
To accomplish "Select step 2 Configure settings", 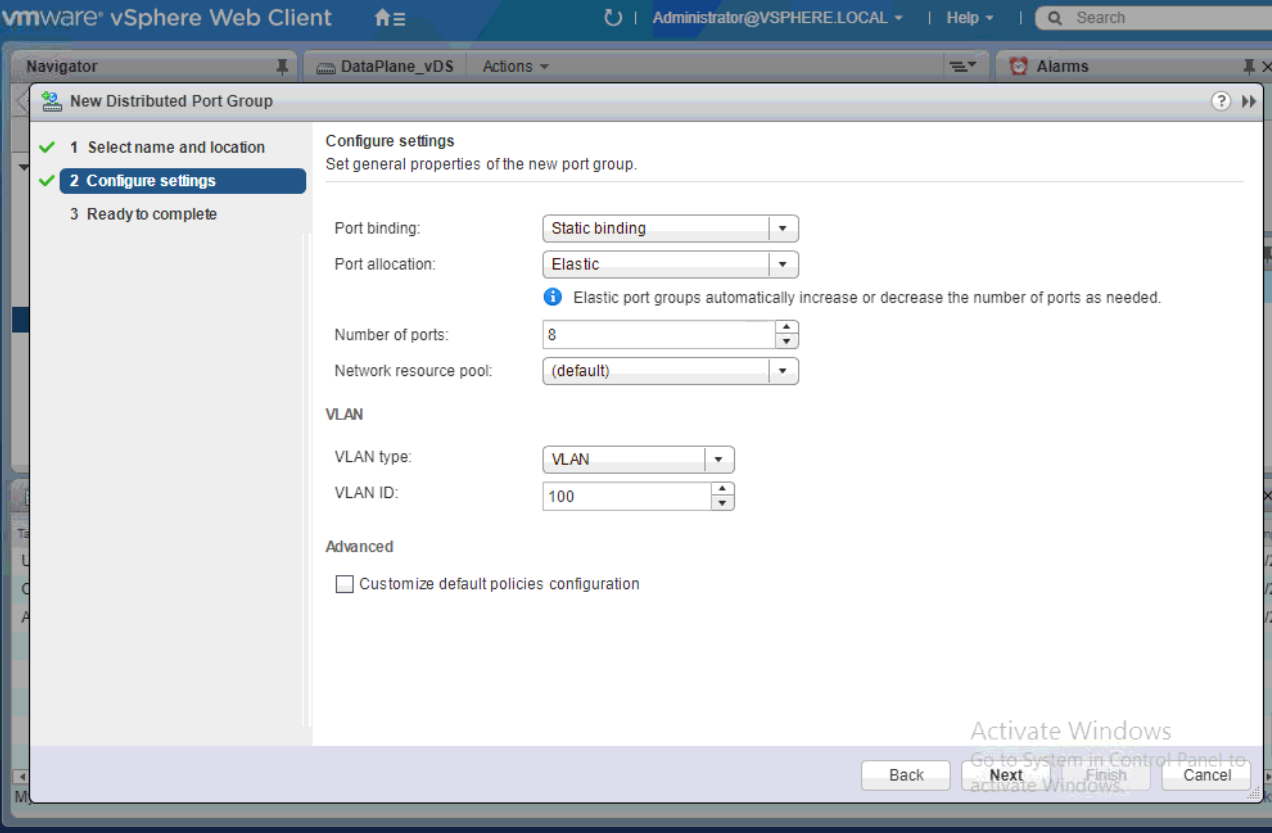I will click(182, 181).
